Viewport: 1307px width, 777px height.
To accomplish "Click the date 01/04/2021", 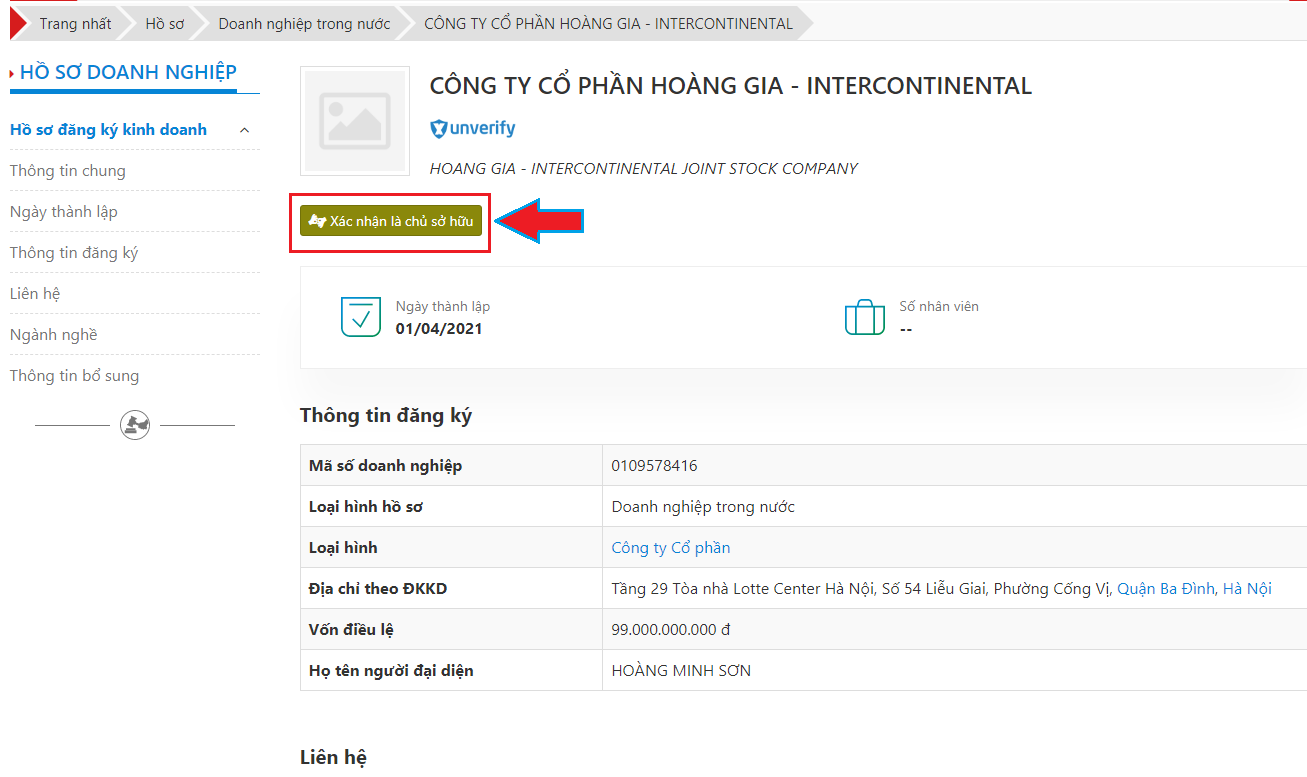I will [439, 329].
